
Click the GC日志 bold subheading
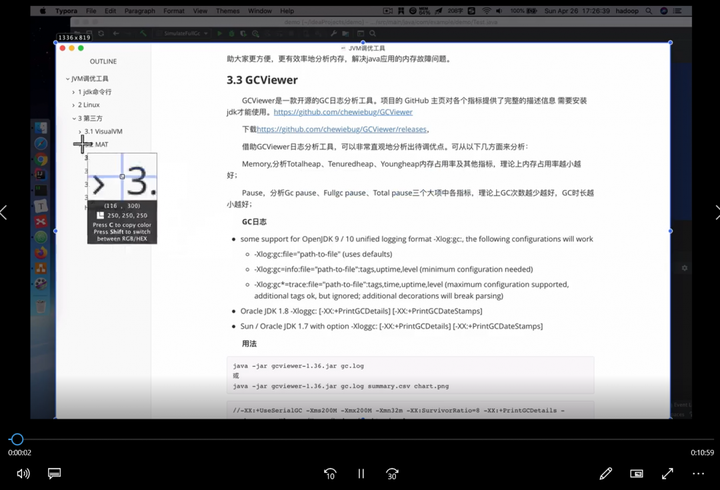point(254,222)
